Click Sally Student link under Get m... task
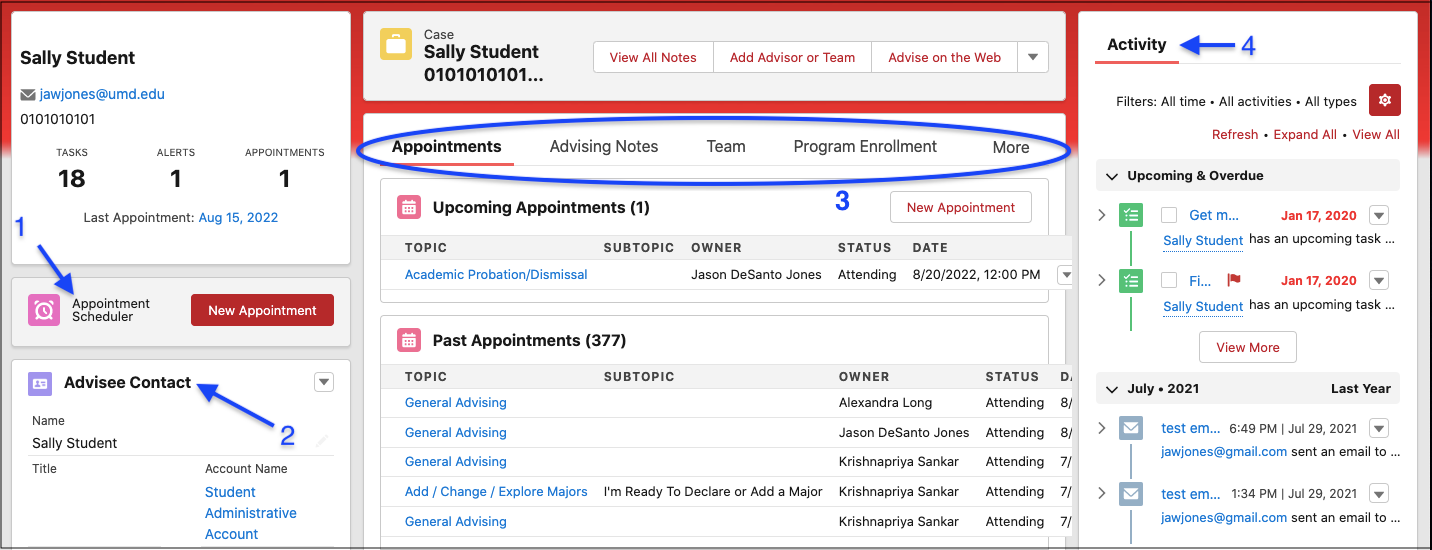Screen dimensions: 1432x550 click(x=1203, y=240)
